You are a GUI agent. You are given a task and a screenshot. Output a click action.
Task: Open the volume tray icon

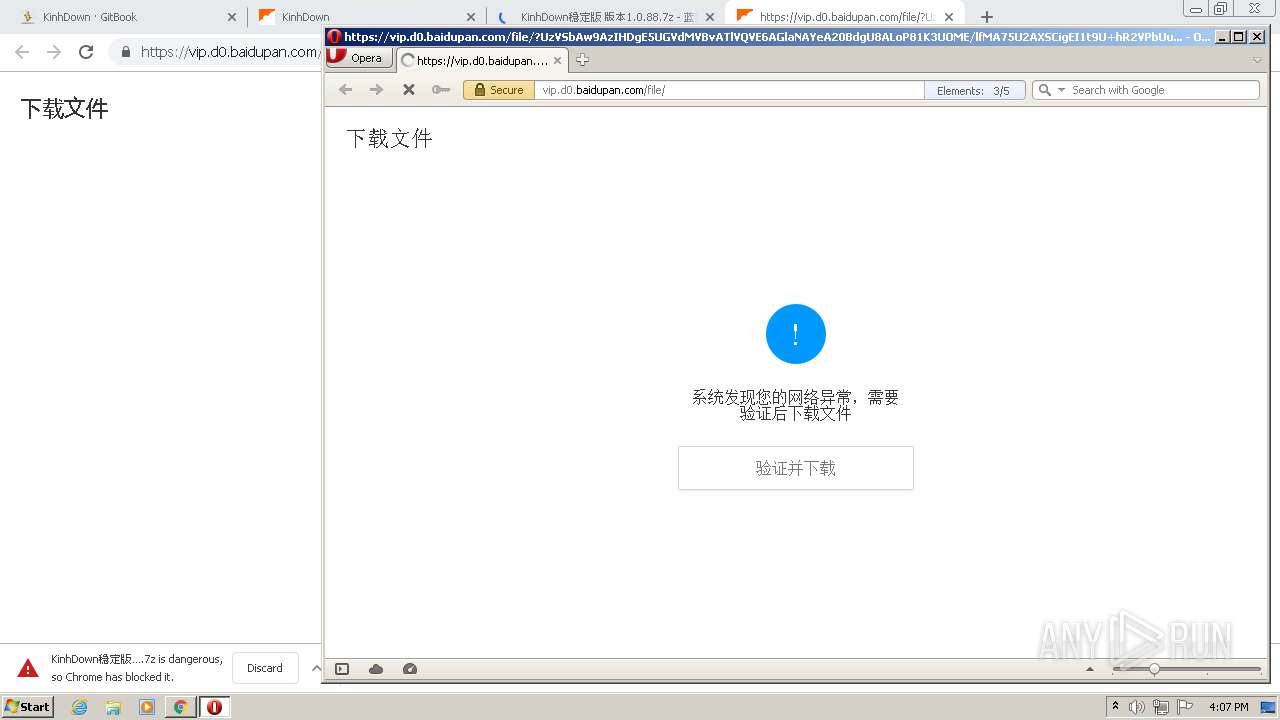tap(1137, 707)
